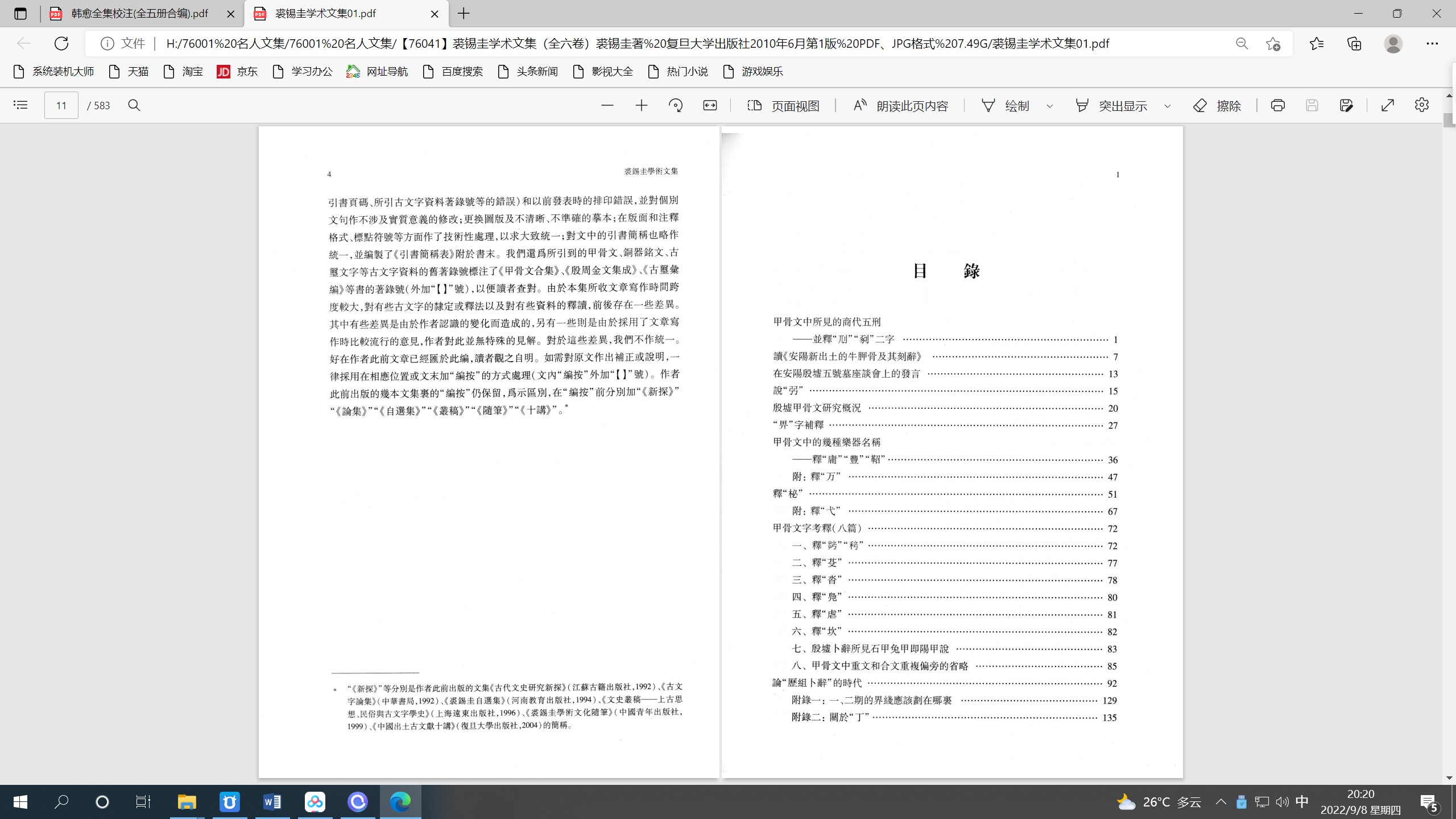Image resolution: width=1456 pixels, height=819 pixels.
Task: Open the 突出显示 highlighter options dropdown
Action: click(1167, 106)
